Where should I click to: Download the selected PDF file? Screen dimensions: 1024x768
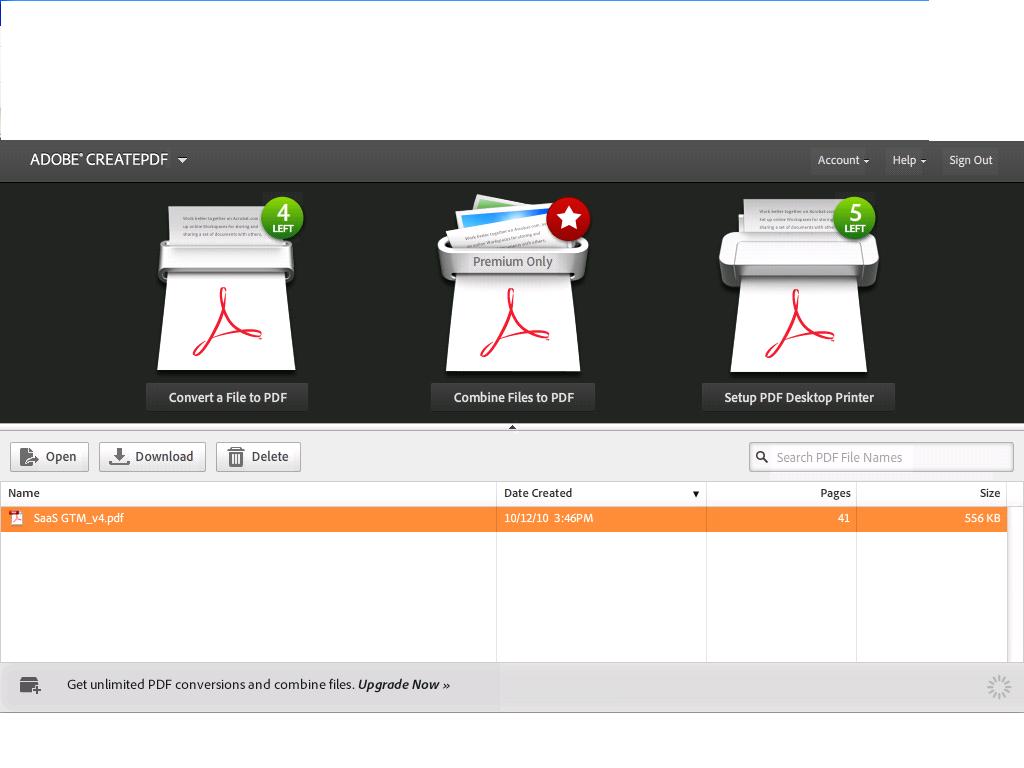coord(152,456)
